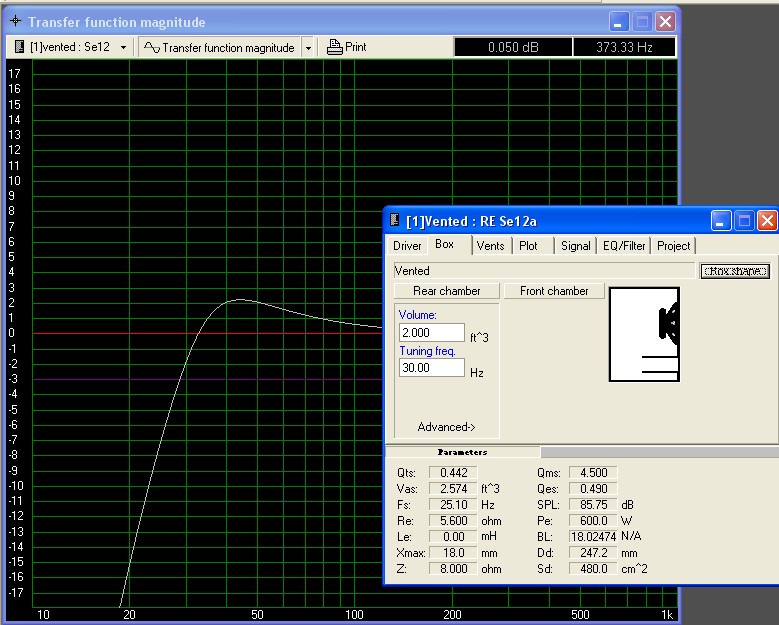Select Transfer function magnitude plot button

pyautogui.click(x=219, y=48)
